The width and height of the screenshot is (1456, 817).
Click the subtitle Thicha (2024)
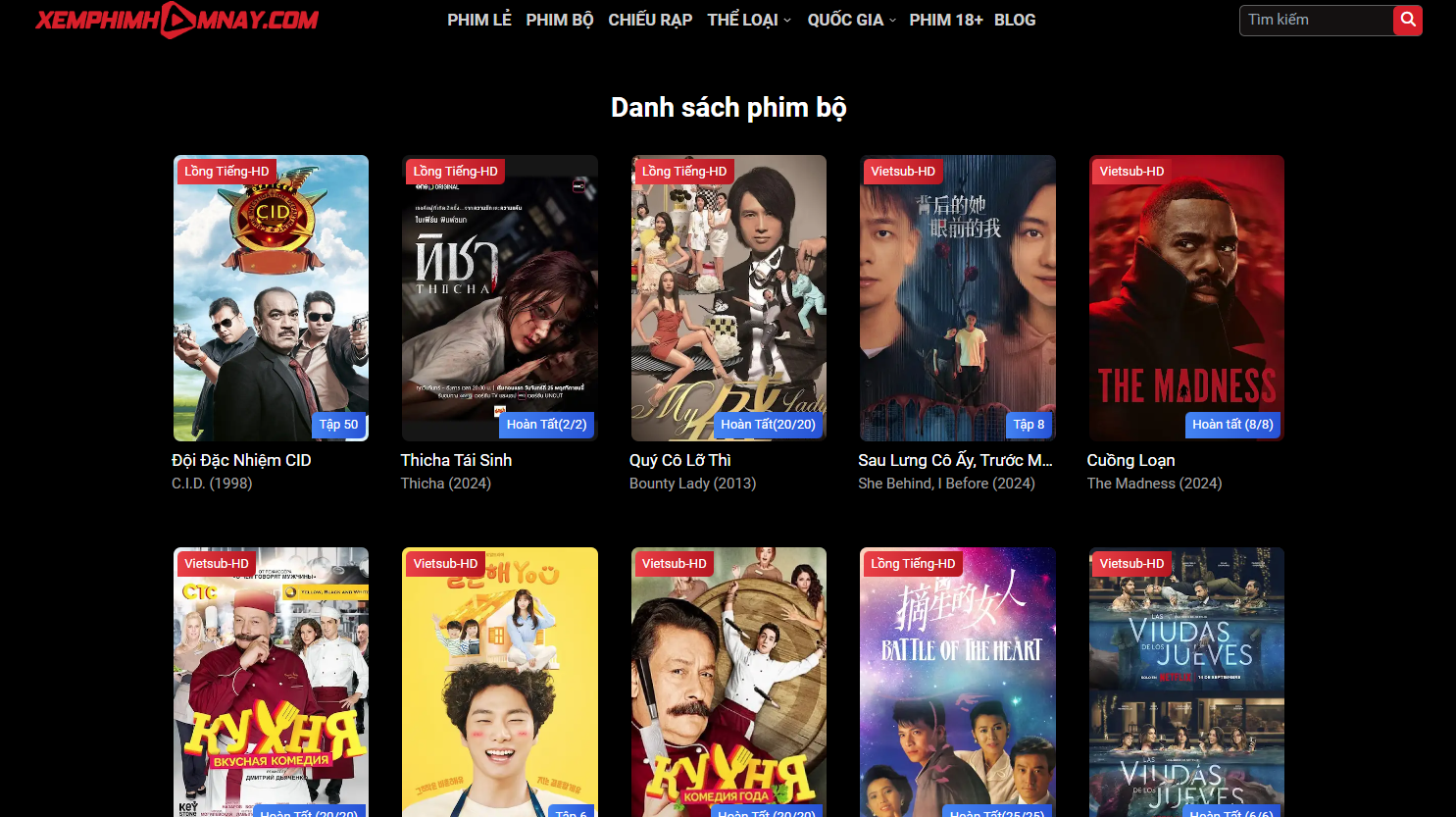[446, 484]
